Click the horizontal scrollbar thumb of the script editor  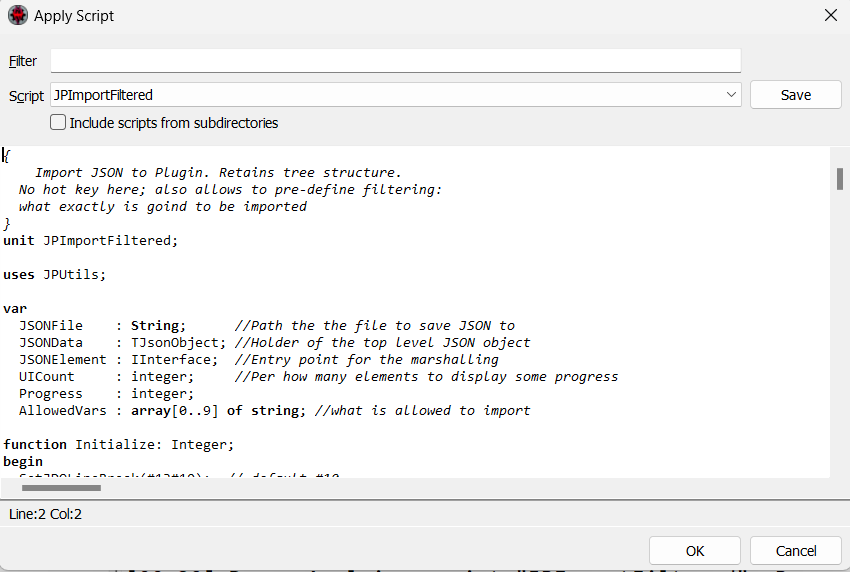pos(61,488)
